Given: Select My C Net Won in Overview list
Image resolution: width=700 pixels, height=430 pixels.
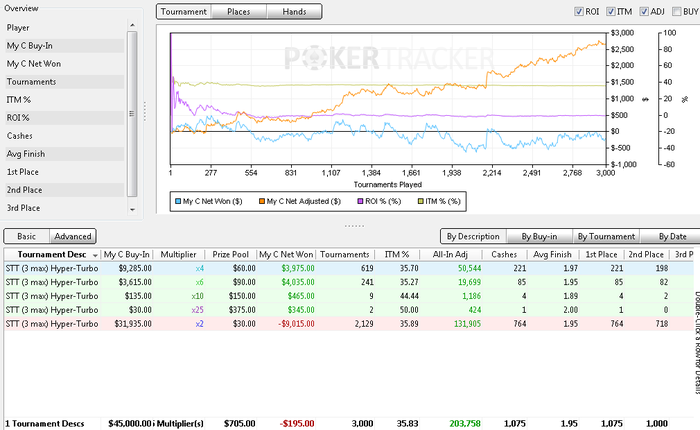Looking at the screenshot, I should pyautogui.click(x=64, y=64).
